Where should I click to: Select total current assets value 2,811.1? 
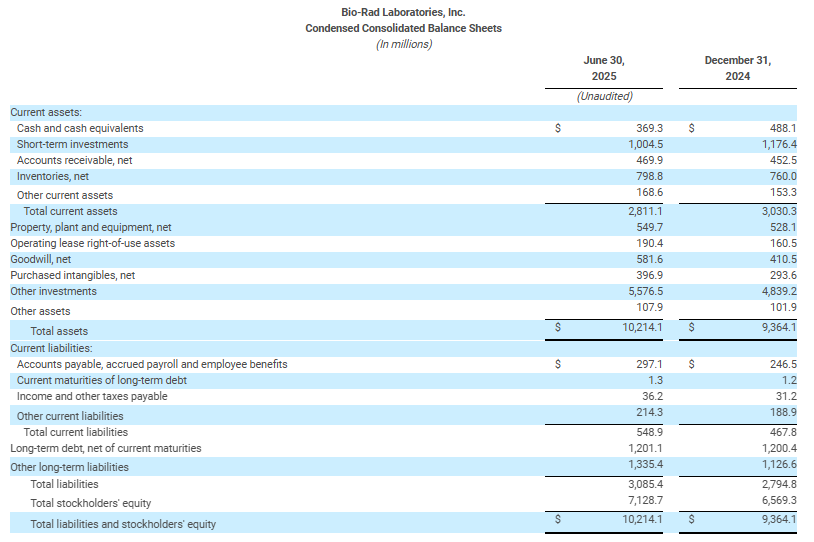point(645,211)
